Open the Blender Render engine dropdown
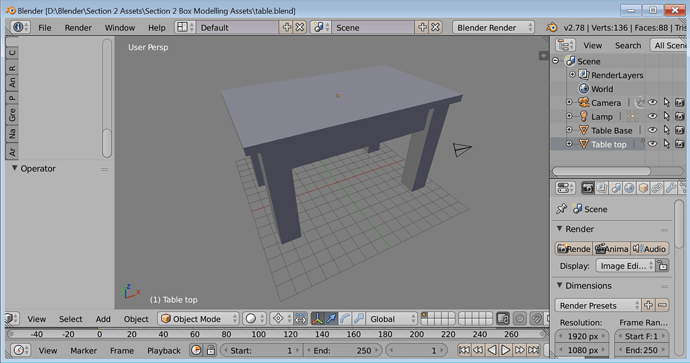Viewport: 690px width, 363px height. (x=493, y=27)
